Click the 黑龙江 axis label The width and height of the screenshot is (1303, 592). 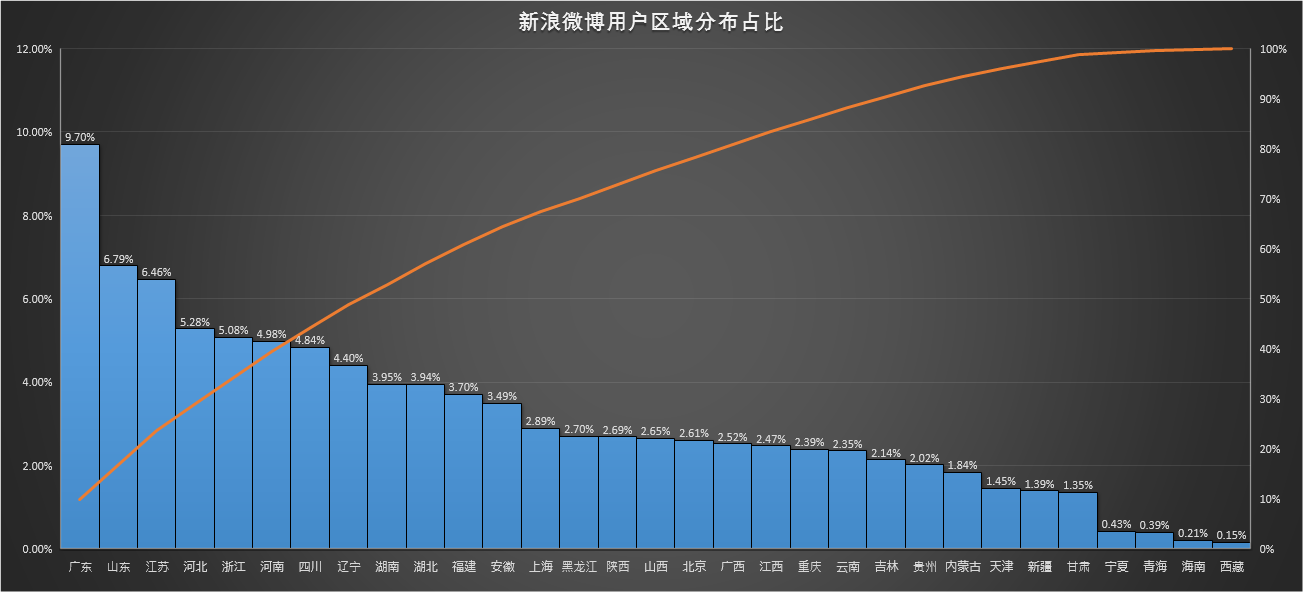coord(579,567)
